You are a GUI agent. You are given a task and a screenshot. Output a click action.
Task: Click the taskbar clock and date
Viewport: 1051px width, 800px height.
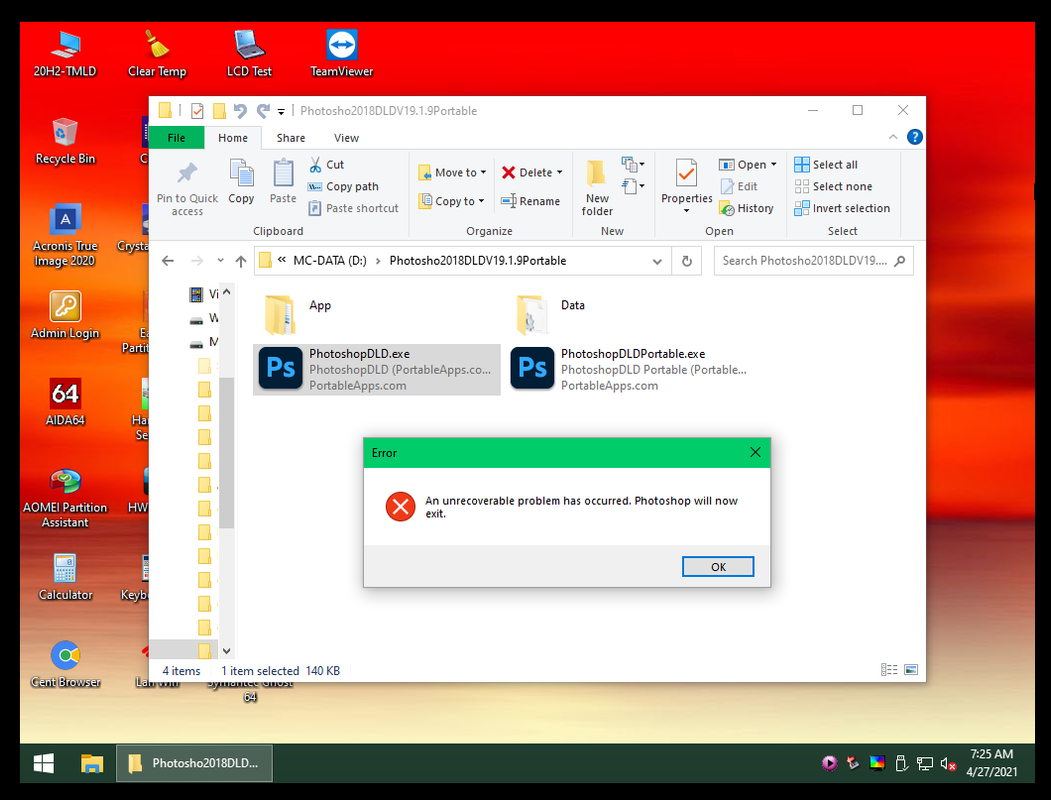pyautogui.click(x=991, y=763)
